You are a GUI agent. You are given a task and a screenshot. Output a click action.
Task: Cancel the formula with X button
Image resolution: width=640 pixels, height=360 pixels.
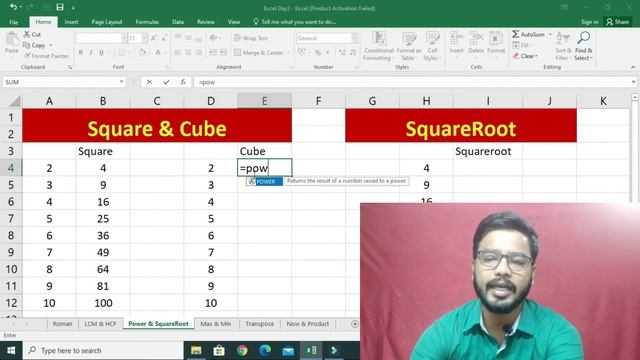pos(149,82)
